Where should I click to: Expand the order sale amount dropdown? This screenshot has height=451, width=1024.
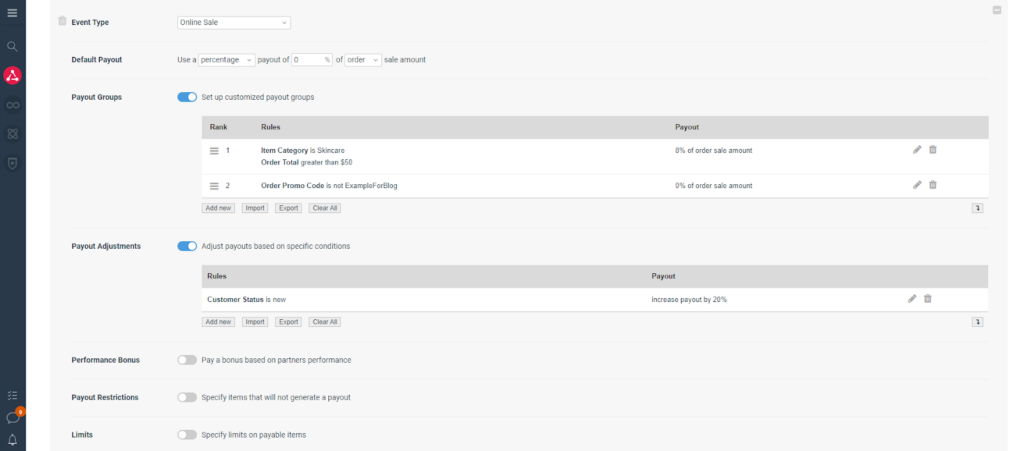[x=362, y=60]
